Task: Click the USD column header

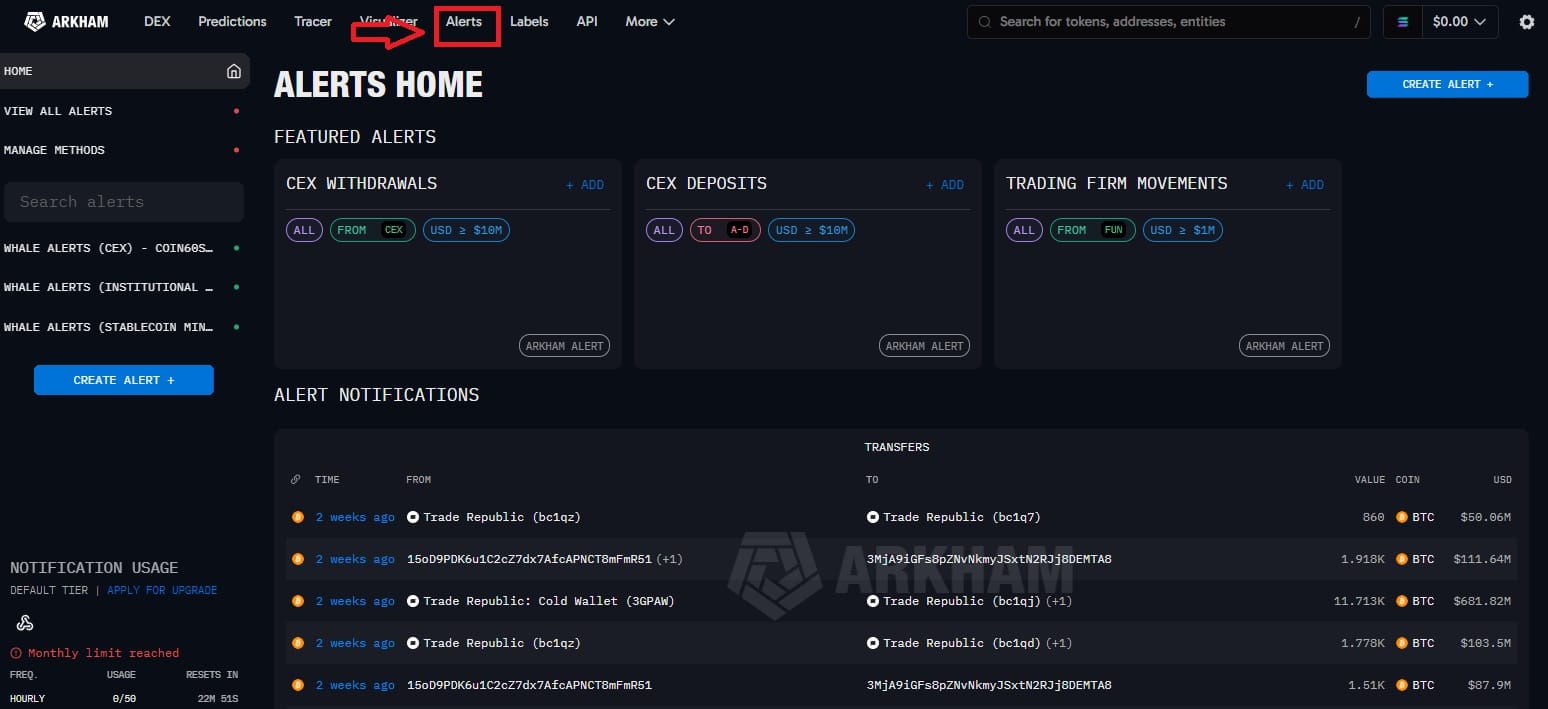Action: click(x=1502, y=480)
